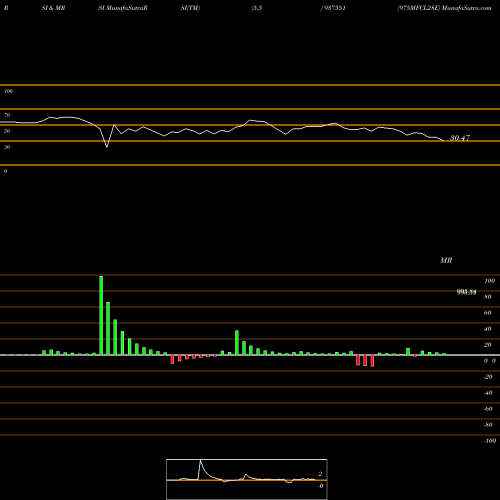Screen dimensions: 500x500
Task: Click the mini overview chart thumbnail
Action: pyautogui.click(x=247, y=479)
